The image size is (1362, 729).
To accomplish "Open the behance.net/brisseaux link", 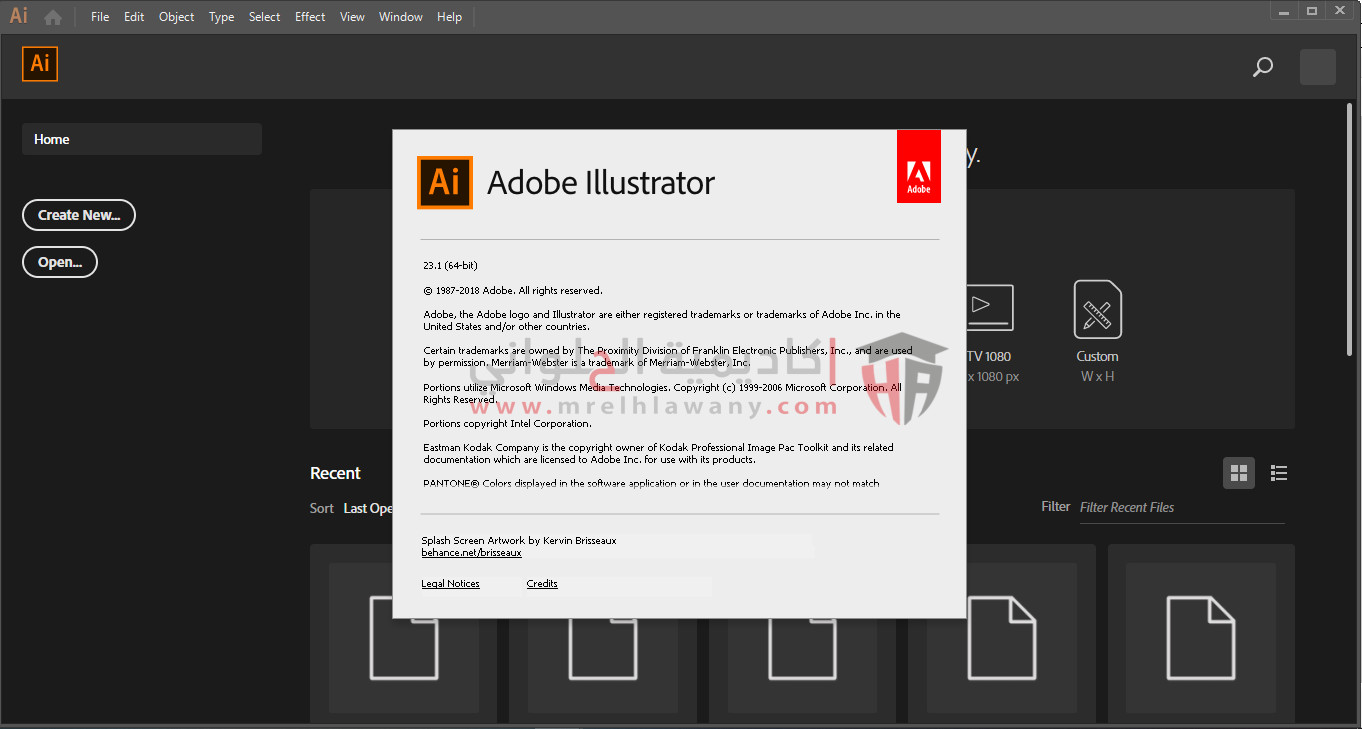I will click(x=471, y=552).
